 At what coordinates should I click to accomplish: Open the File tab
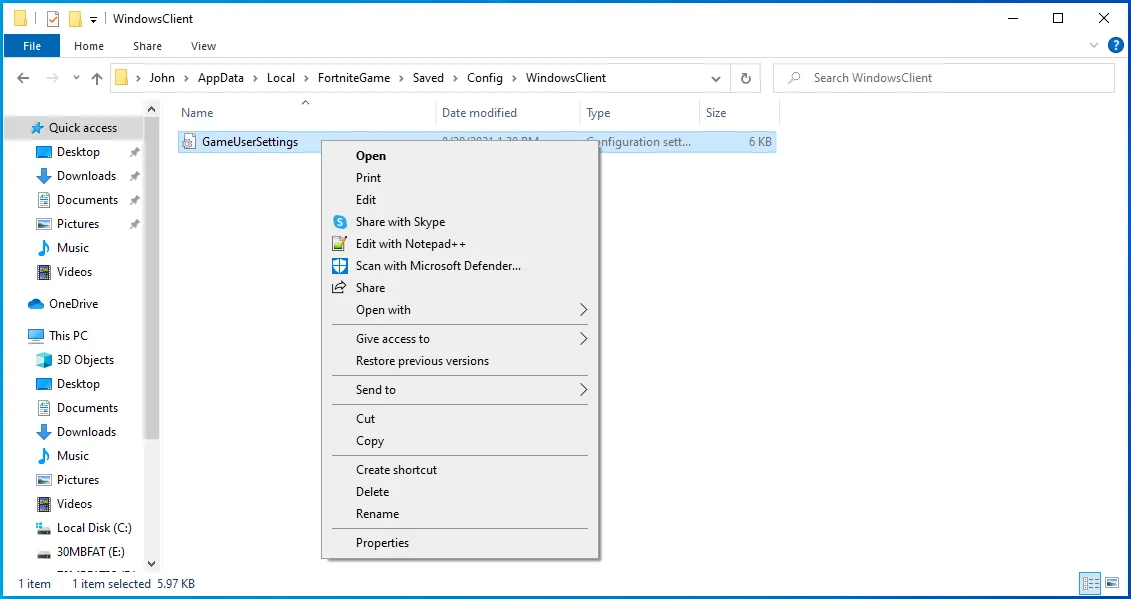click(x=32, y=45)
